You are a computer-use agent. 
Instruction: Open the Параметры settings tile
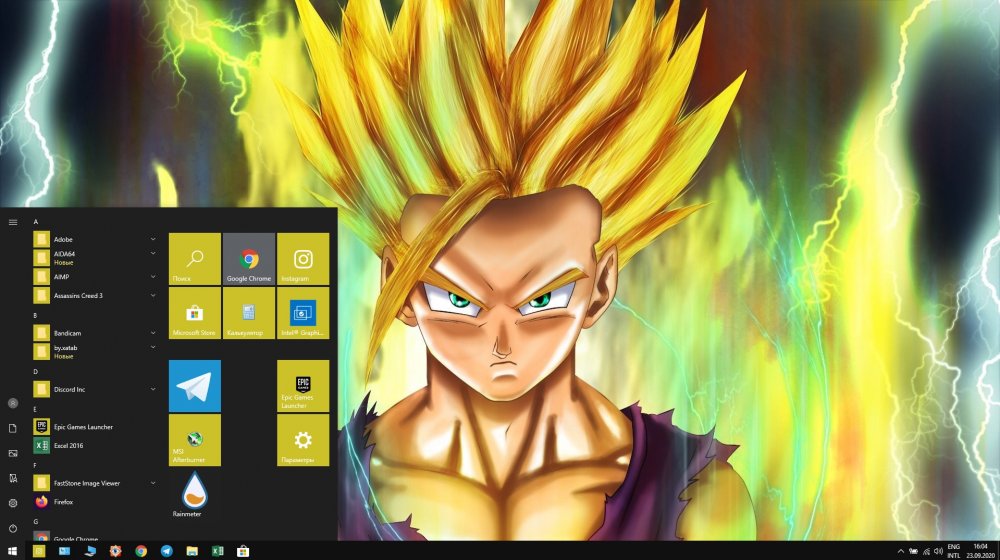302,440
